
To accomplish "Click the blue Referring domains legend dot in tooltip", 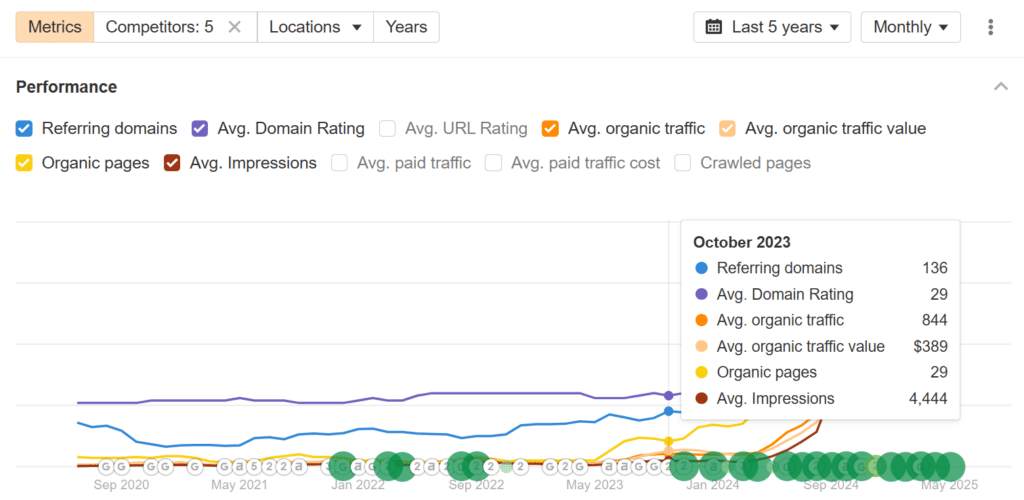I will coord(701,268).
